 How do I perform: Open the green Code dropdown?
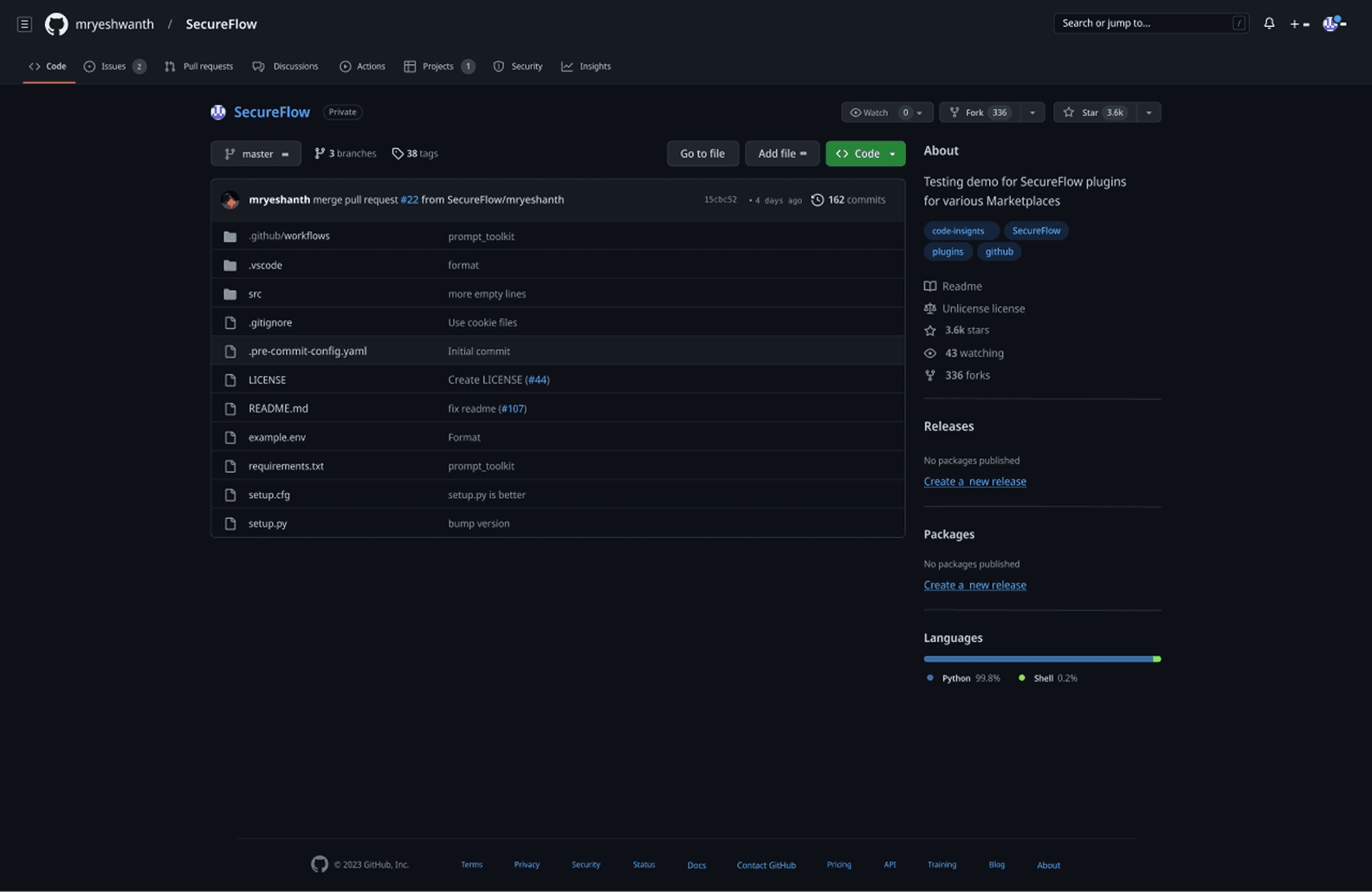click(865, 153)
